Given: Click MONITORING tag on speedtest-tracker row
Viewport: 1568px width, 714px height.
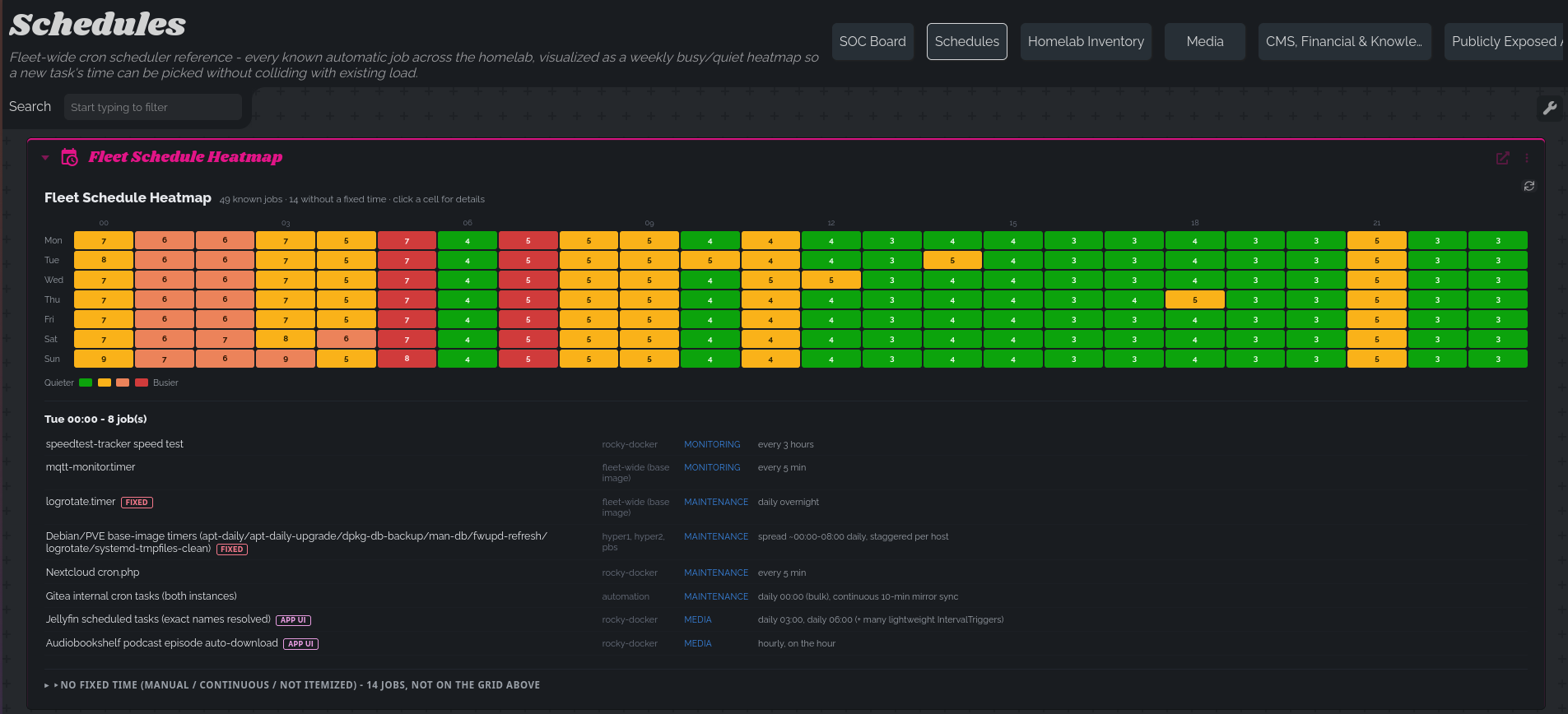Looking at the screenshot, I should point(712,444).
